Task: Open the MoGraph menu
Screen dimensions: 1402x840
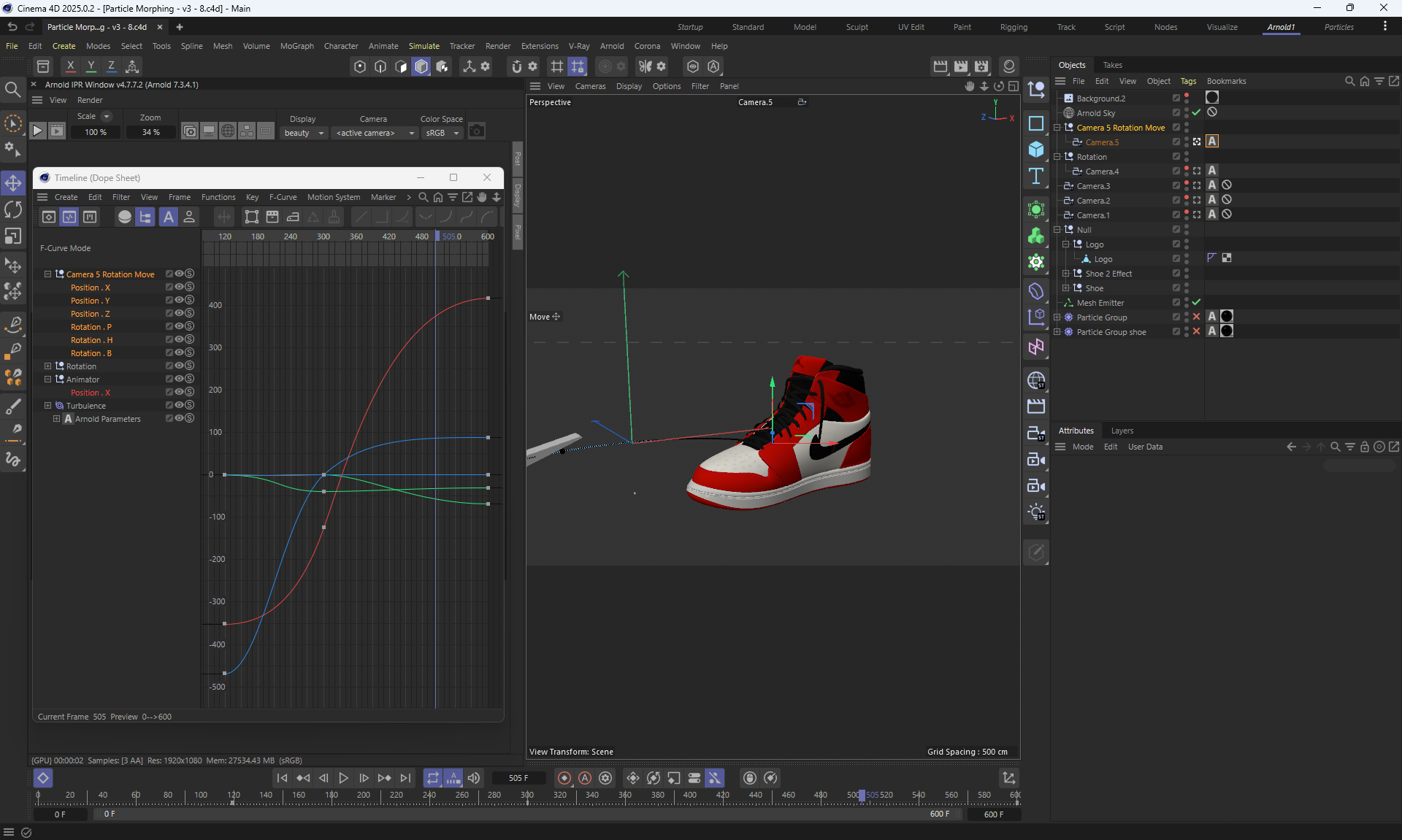Action: [296, 46]
